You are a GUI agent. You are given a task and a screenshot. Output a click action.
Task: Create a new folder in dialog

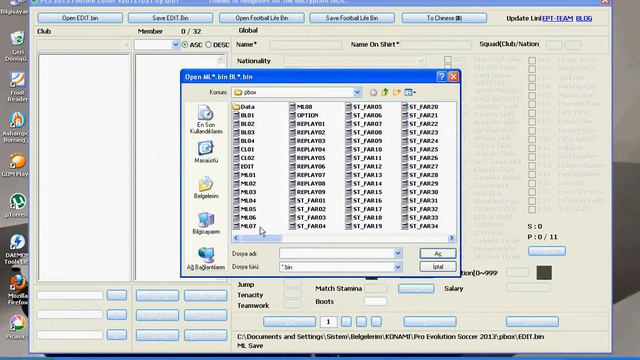397,93
